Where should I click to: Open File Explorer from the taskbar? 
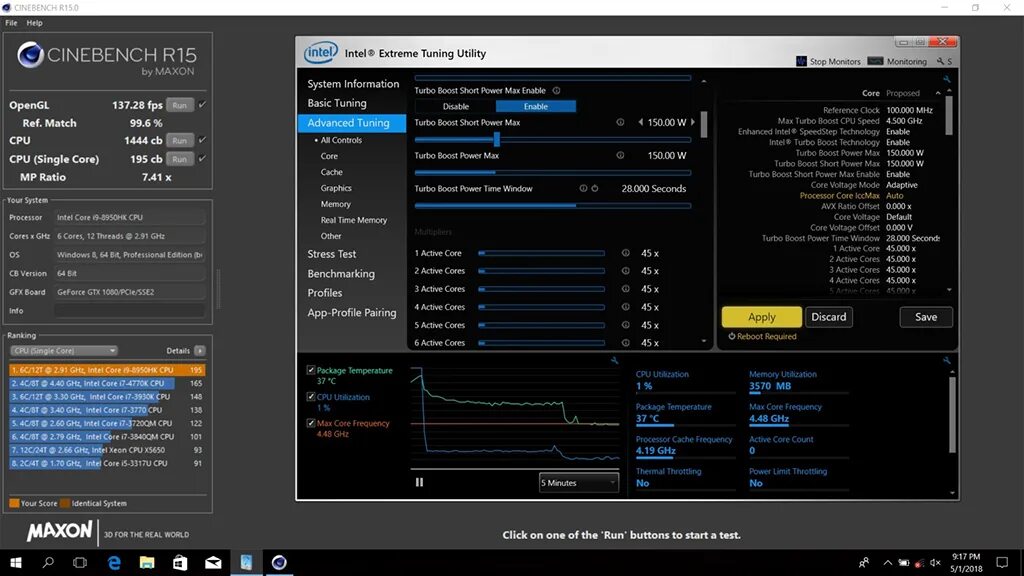tap(147, 562)
